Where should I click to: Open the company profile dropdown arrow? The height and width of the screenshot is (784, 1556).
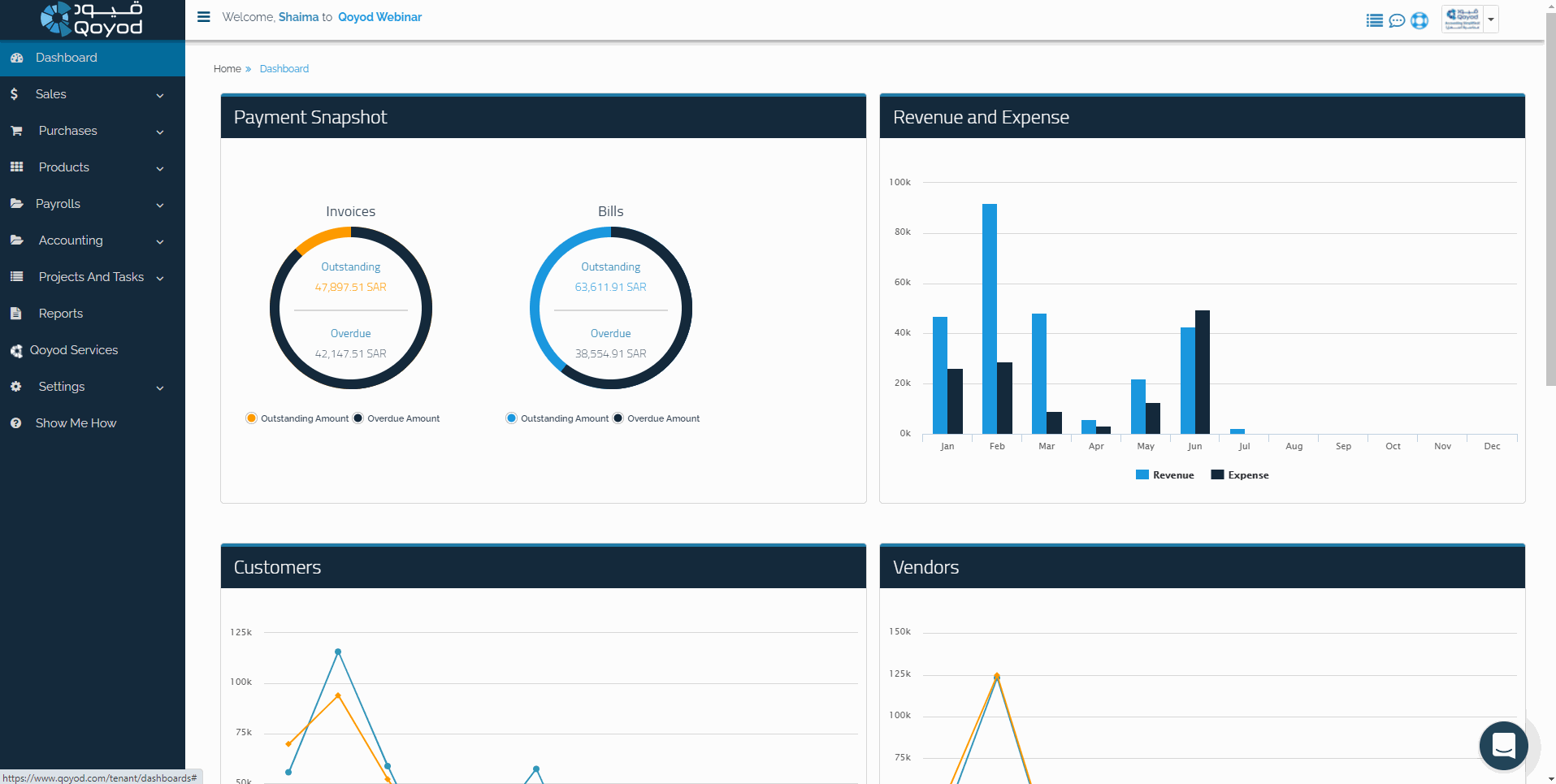1491,19
